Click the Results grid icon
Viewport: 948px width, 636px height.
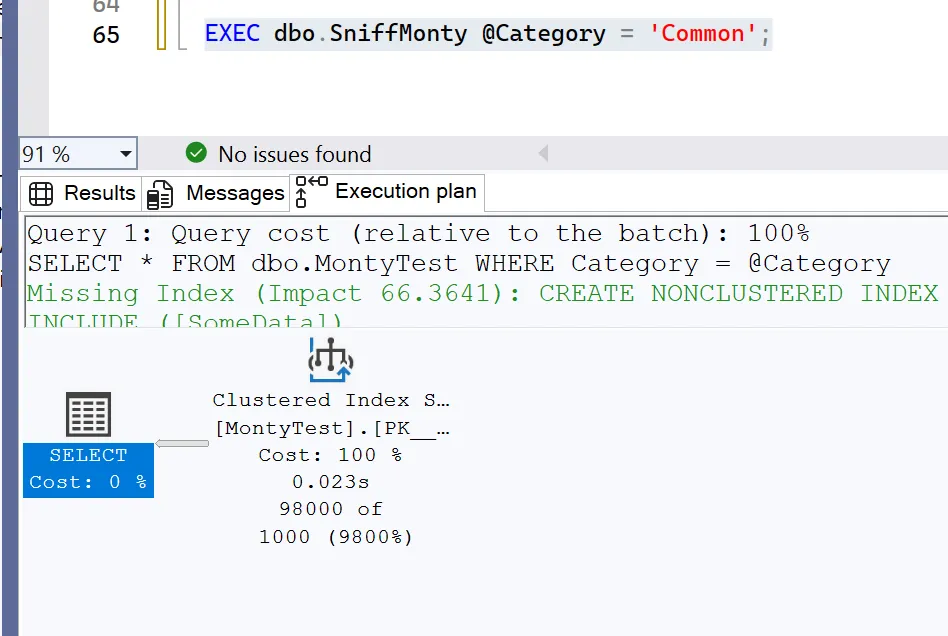click(x=41, y=193)
